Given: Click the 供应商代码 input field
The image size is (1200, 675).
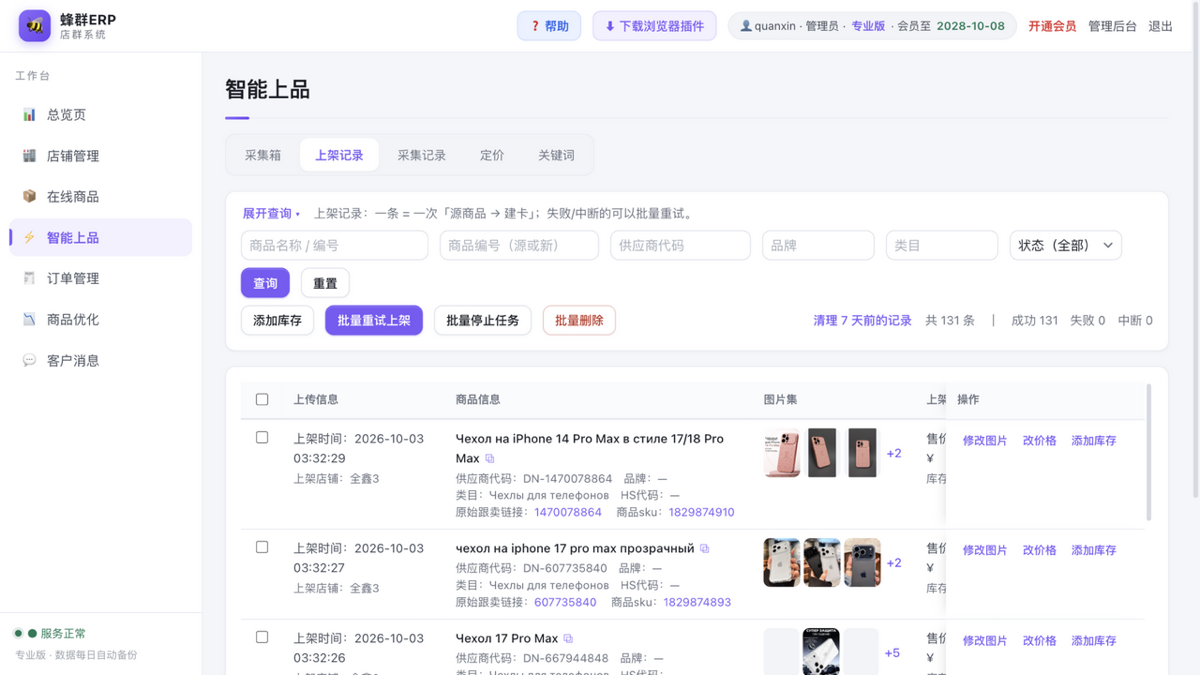Looking at the screenshot, I should [x=680, y=245].
